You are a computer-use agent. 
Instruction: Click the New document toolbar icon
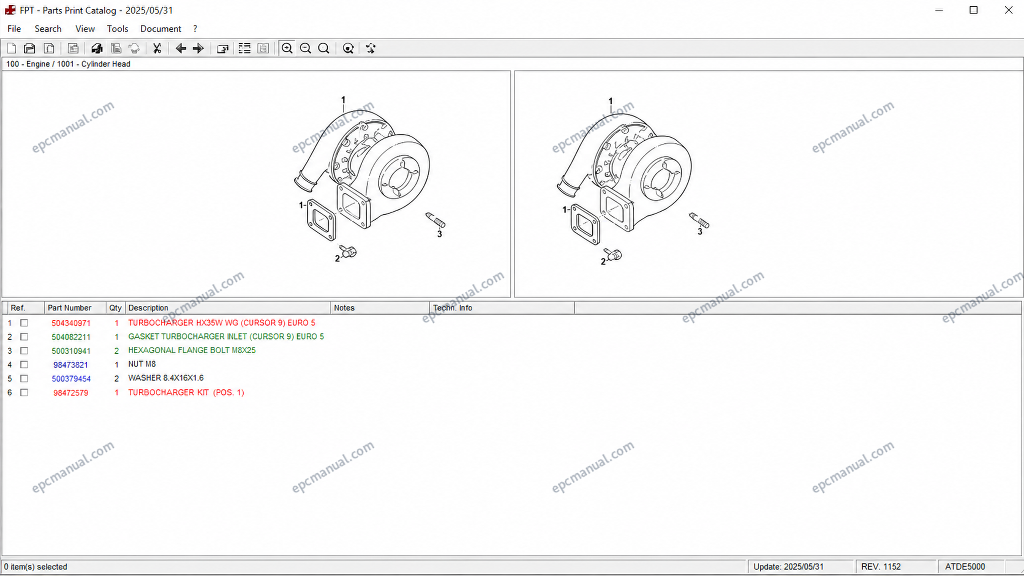coord(11,48)
